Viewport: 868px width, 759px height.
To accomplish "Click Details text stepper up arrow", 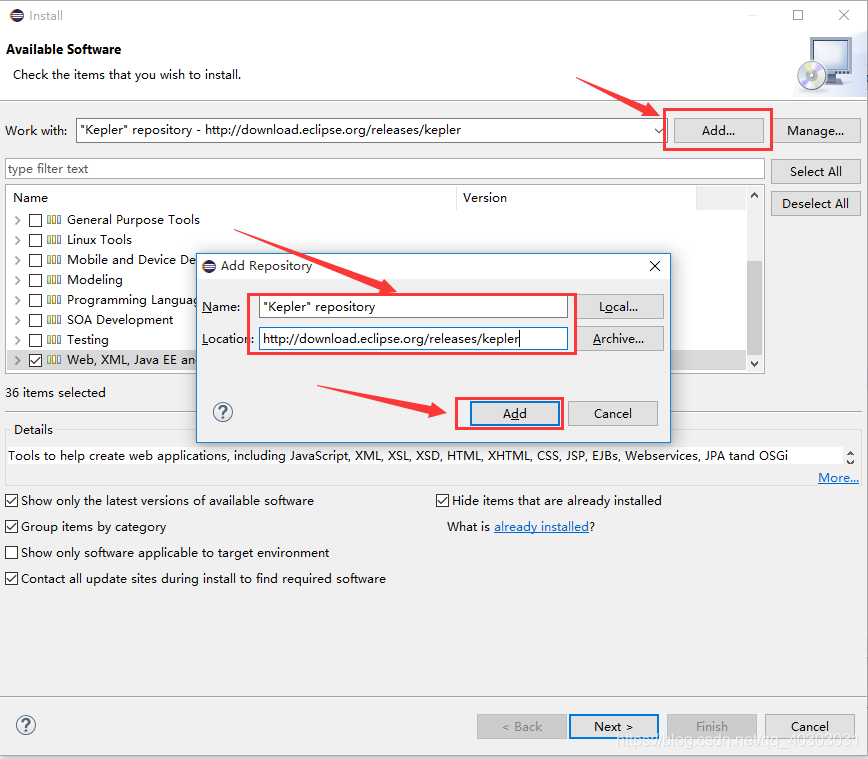I will [x=850, y=452].
